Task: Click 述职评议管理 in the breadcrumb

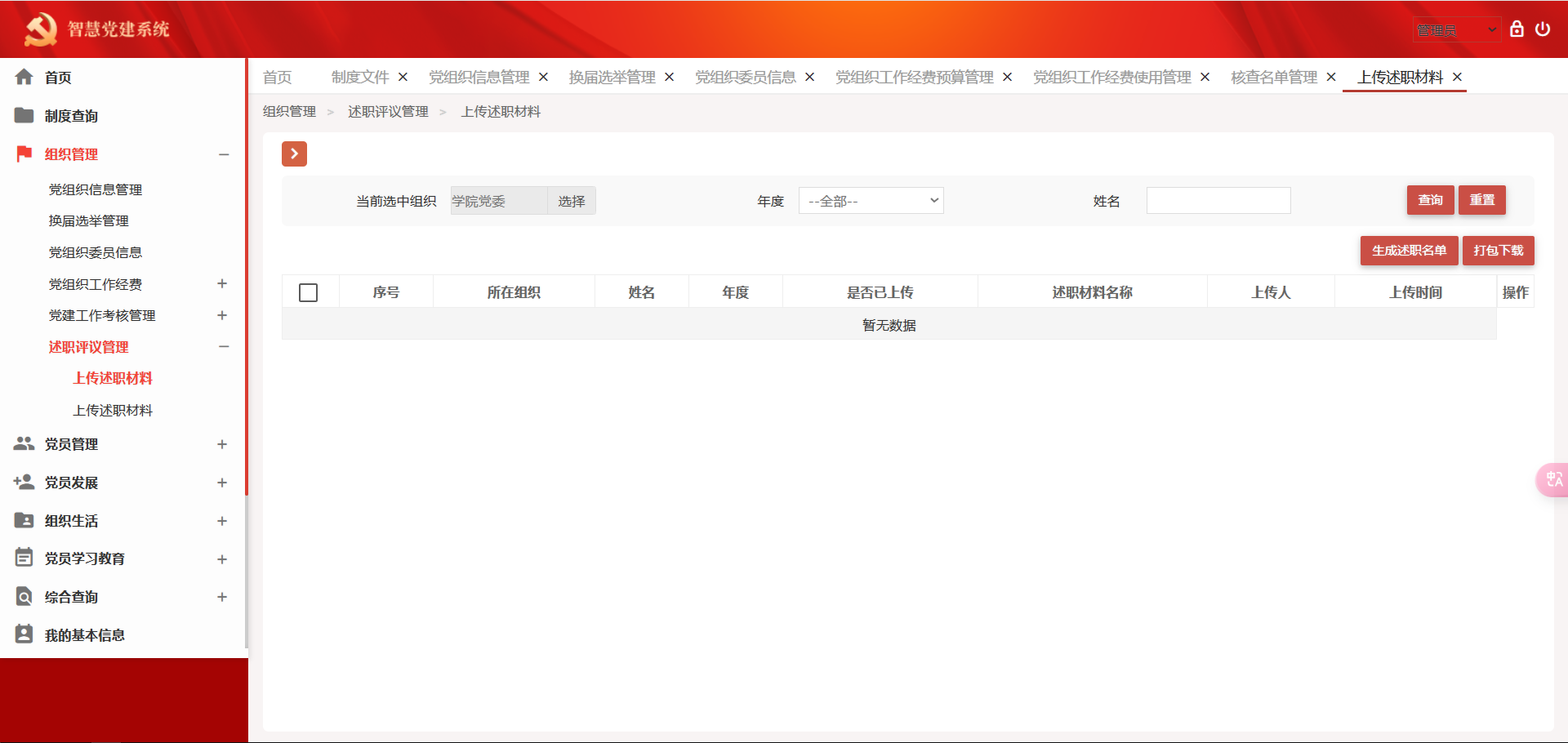Action: 388,112
